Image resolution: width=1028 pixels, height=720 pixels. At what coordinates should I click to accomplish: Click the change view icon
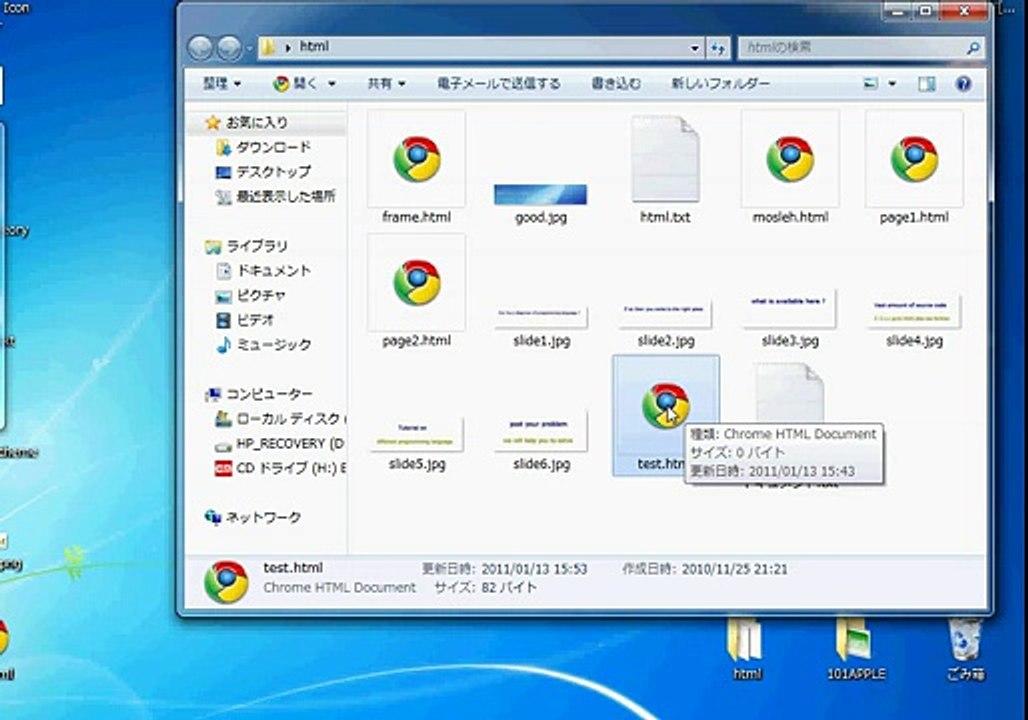[x=870, y=83]
